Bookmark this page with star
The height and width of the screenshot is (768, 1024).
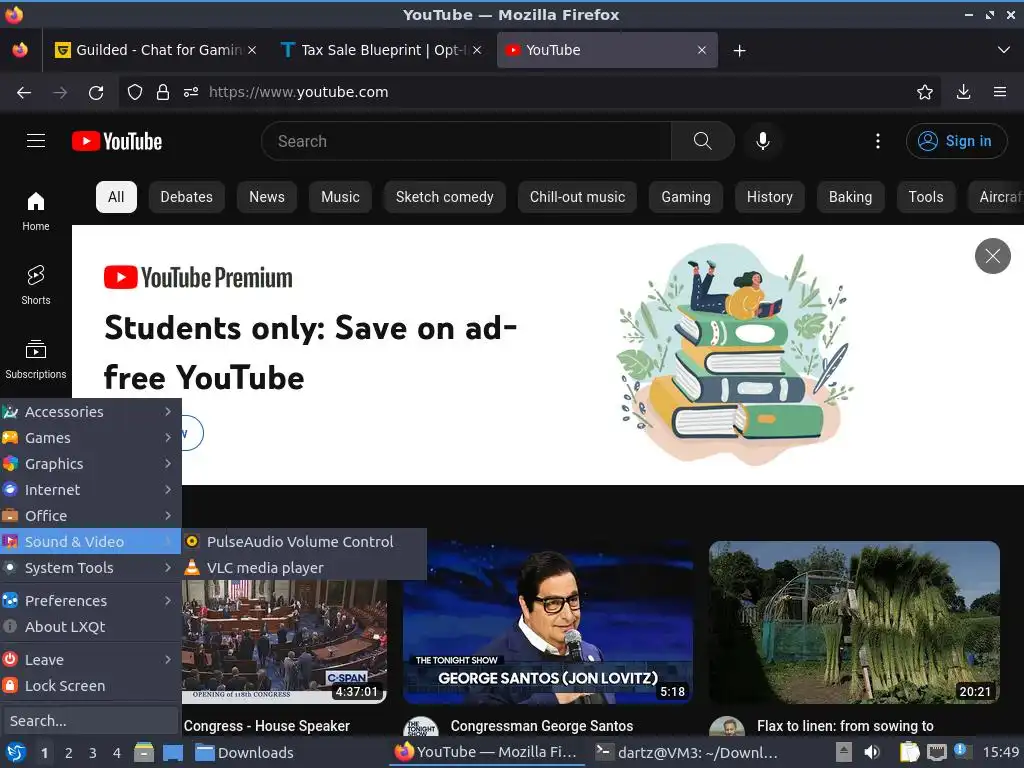tap(925, 92)
